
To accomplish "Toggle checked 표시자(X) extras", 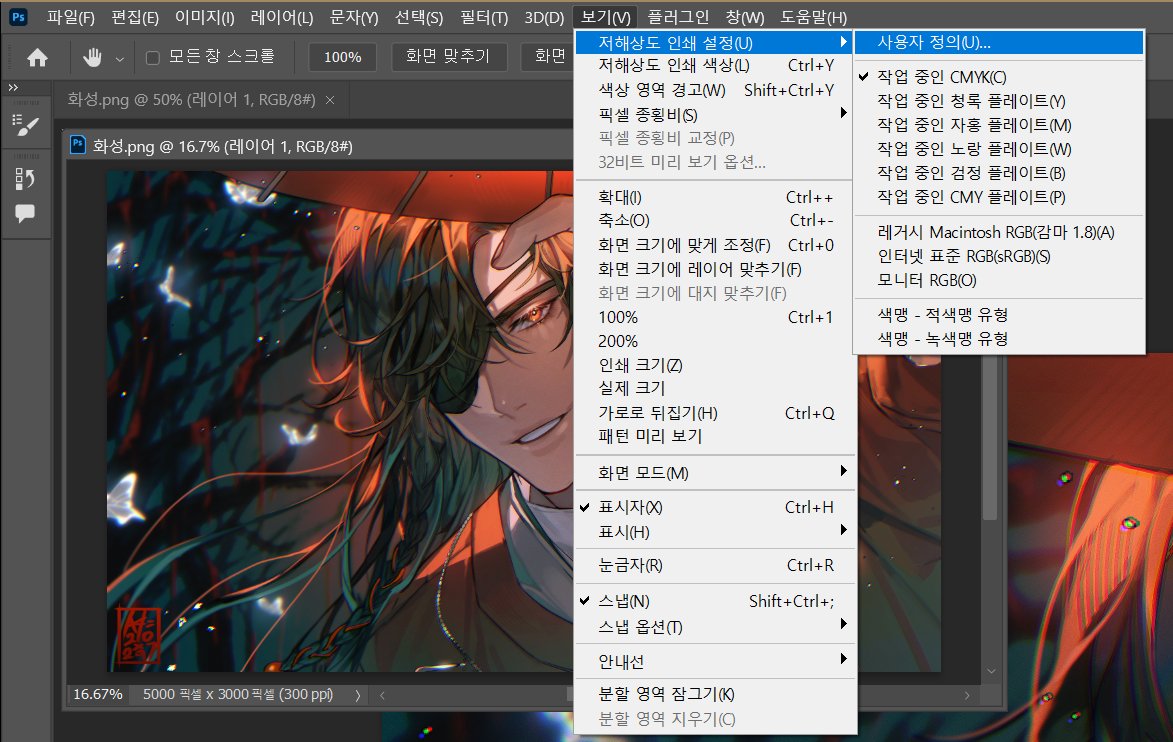I will point(714,507).
